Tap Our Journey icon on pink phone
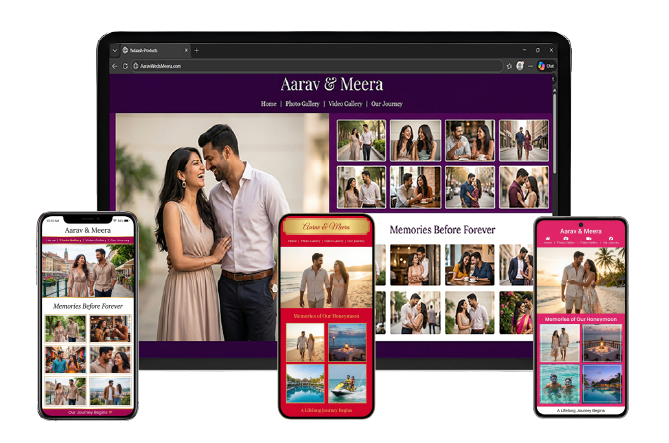 611,240
